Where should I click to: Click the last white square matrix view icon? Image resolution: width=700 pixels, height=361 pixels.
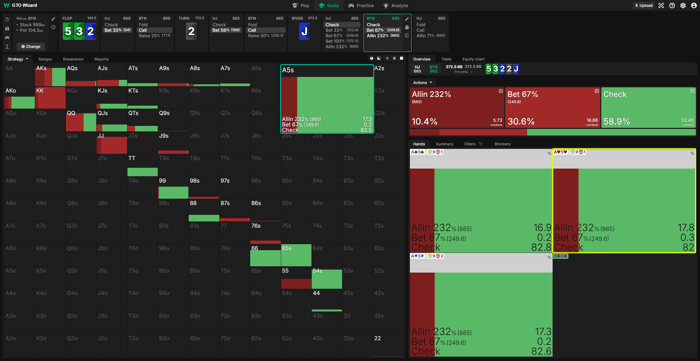tap(401, 58)
